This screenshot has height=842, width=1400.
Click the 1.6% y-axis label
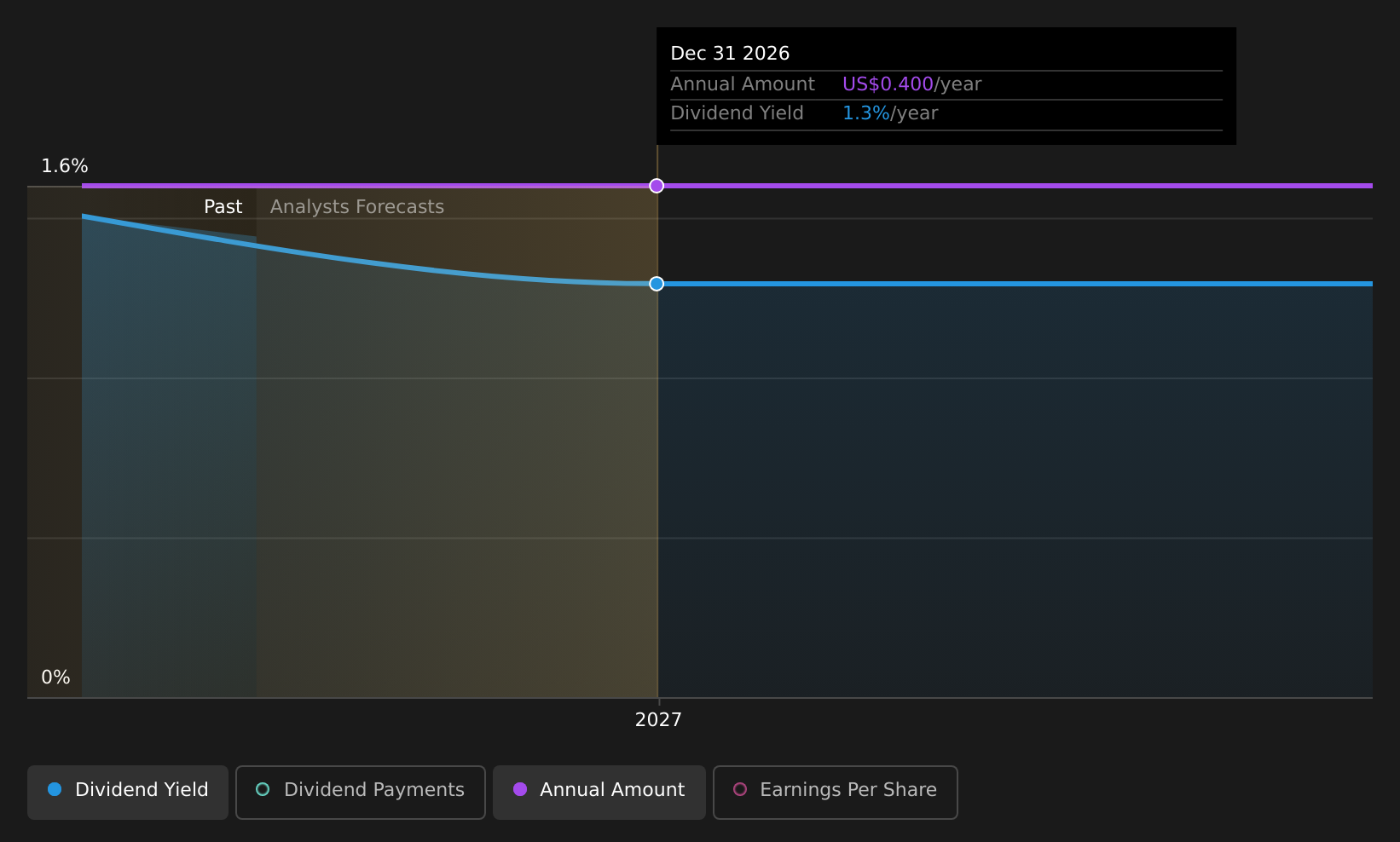pos(65,166)
